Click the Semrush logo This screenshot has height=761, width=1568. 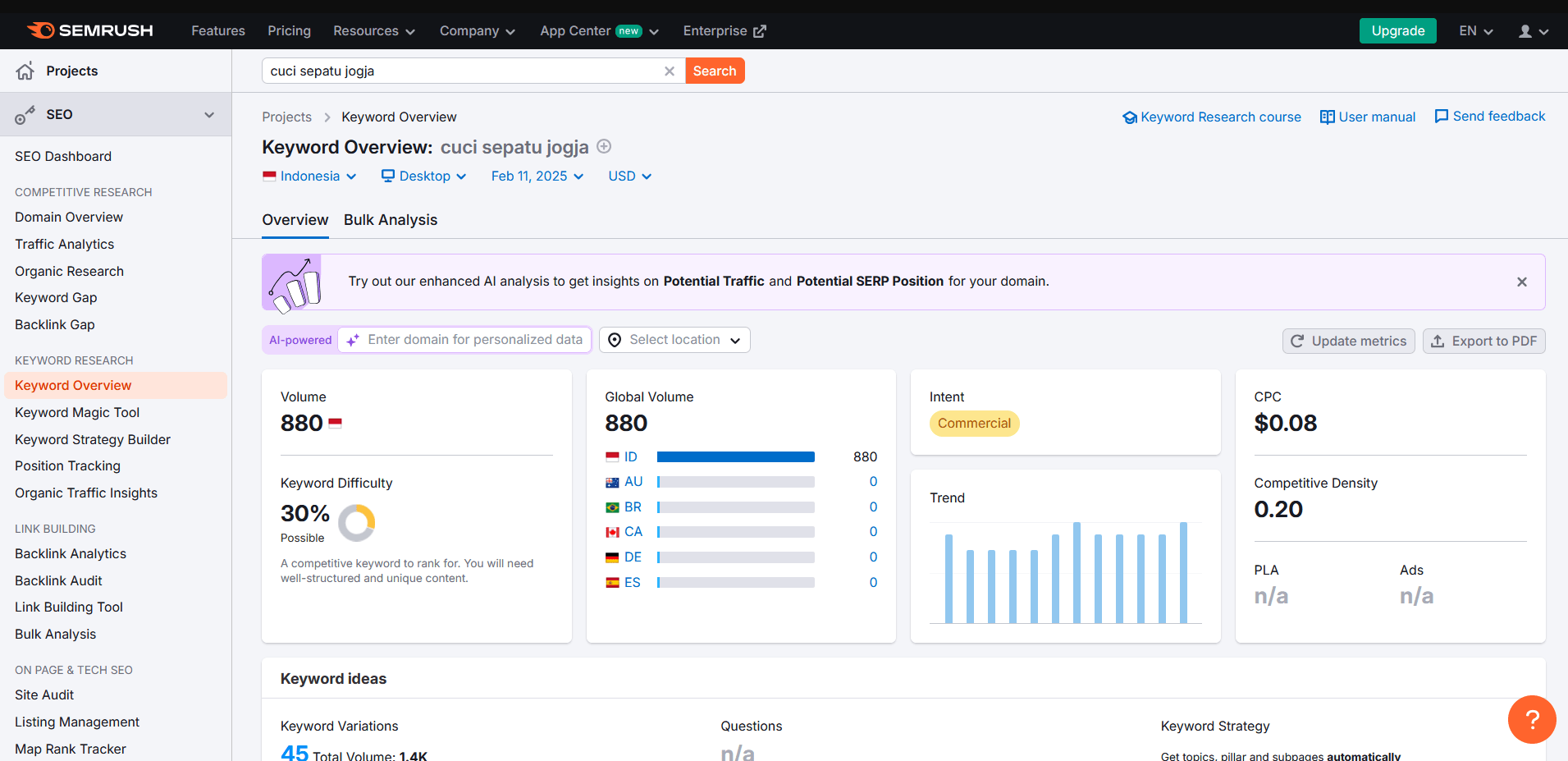coord(90,30)
